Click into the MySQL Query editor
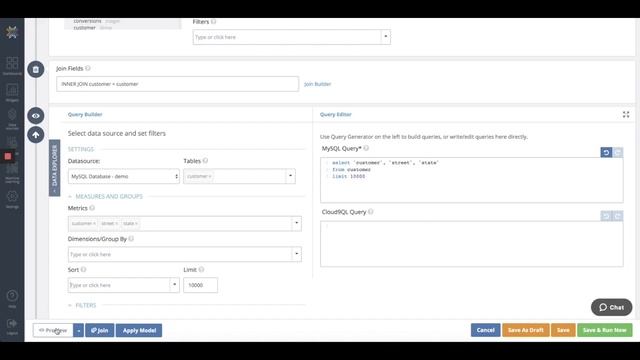640x360 pixels. pos(471,180)
